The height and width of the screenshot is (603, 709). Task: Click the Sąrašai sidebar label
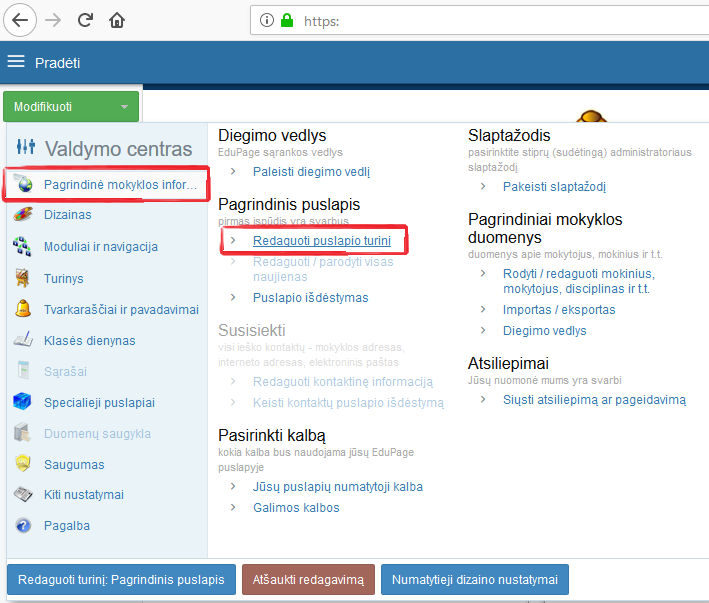click(x=66, y=372)
